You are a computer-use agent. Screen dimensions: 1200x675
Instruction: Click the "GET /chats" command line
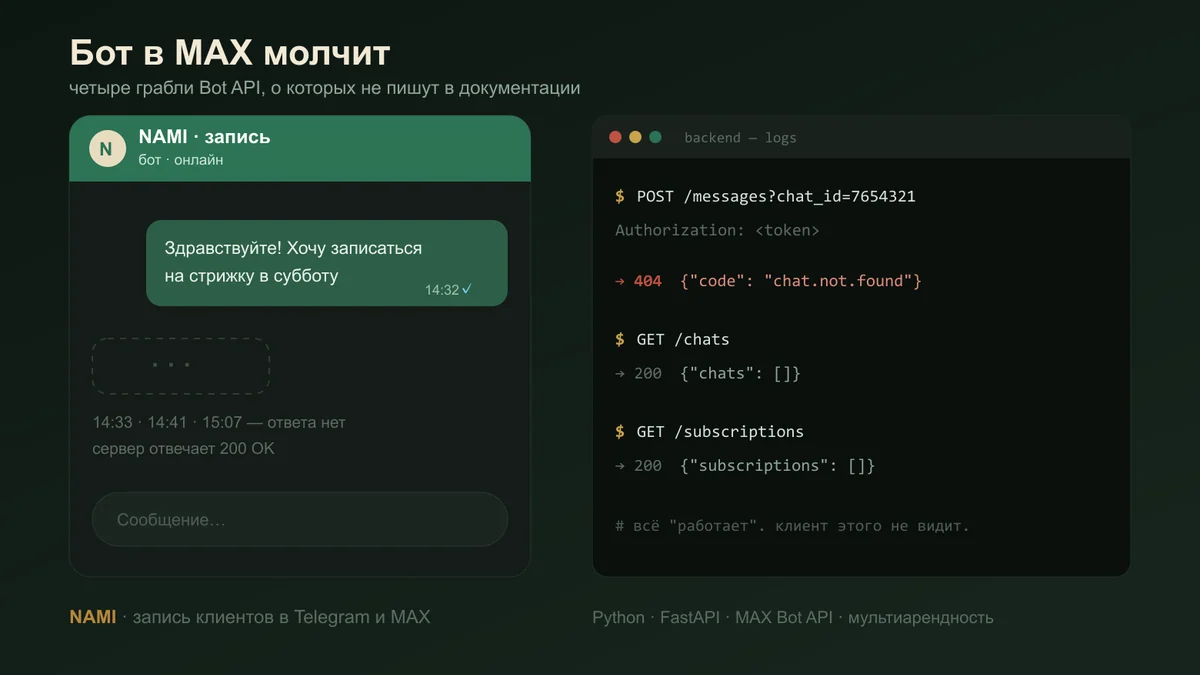pos(683,339)
